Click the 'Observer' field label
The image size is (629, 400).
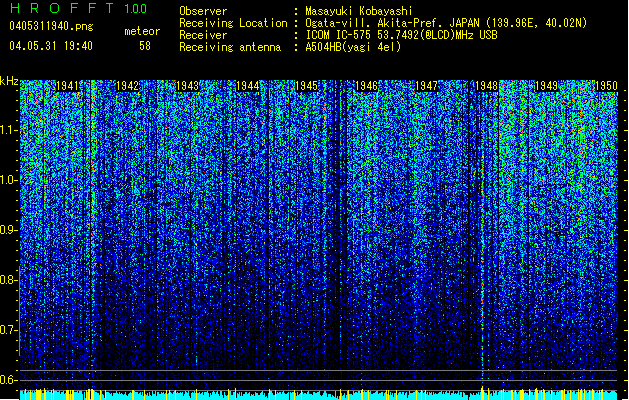pos(203,11)
